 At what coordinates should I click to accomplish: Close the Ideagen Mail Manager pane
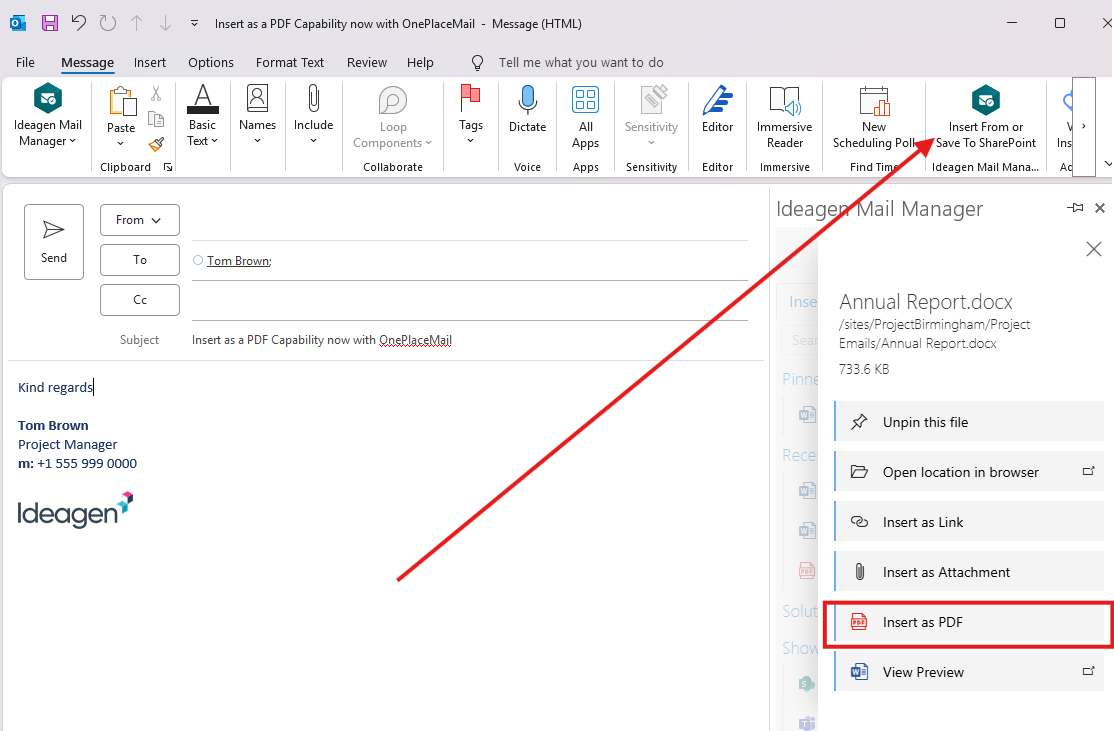point(1100,208)
